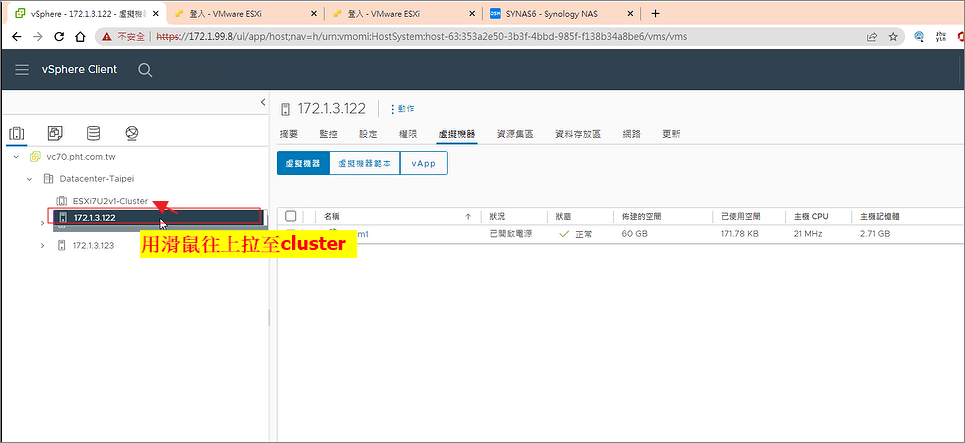Click host icon beside 172.1.3.122 title
This screenshot has width=965, height=443.
[285, 110]
